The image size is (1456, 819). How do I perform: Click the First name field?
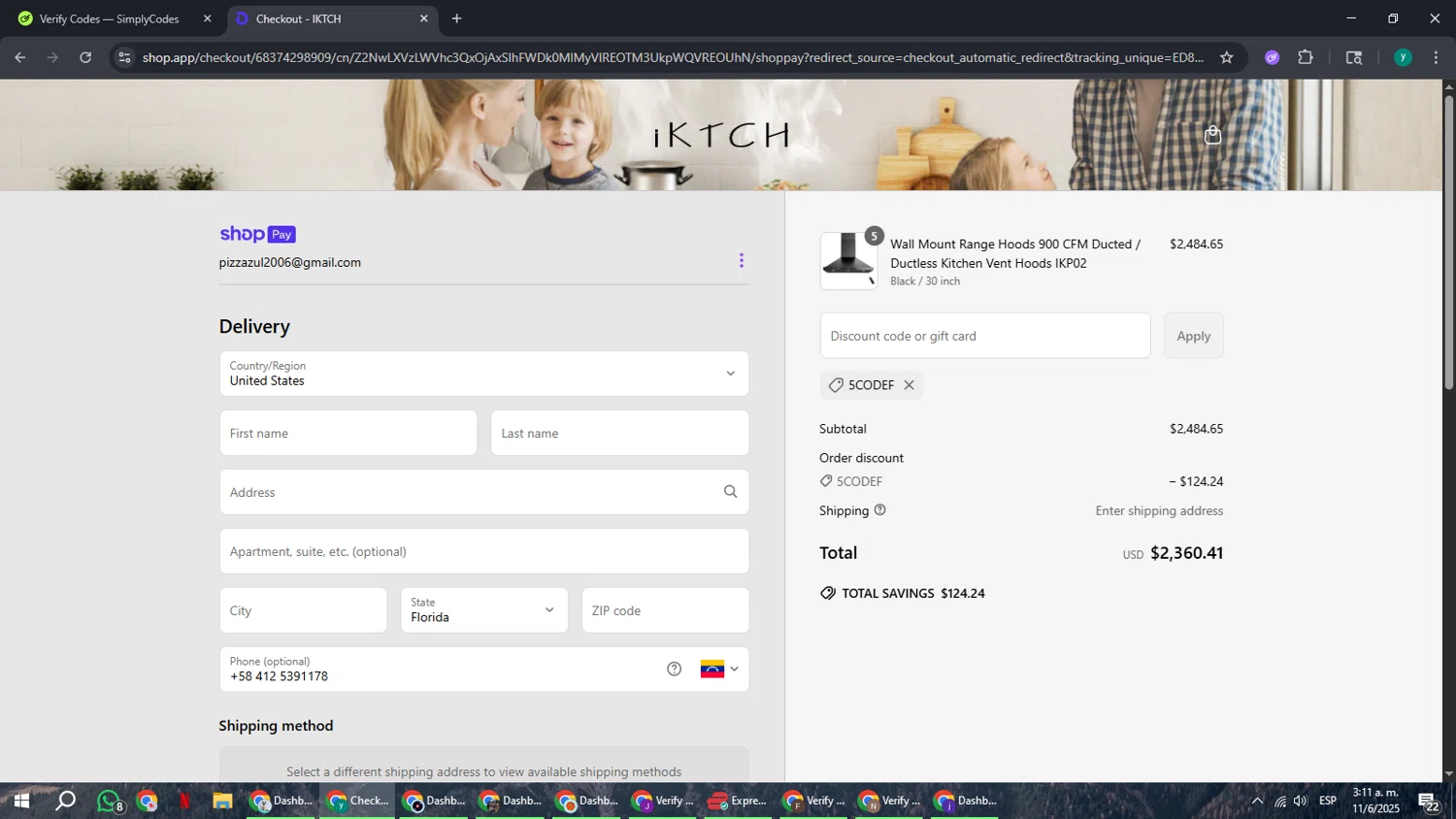point(348,433)
